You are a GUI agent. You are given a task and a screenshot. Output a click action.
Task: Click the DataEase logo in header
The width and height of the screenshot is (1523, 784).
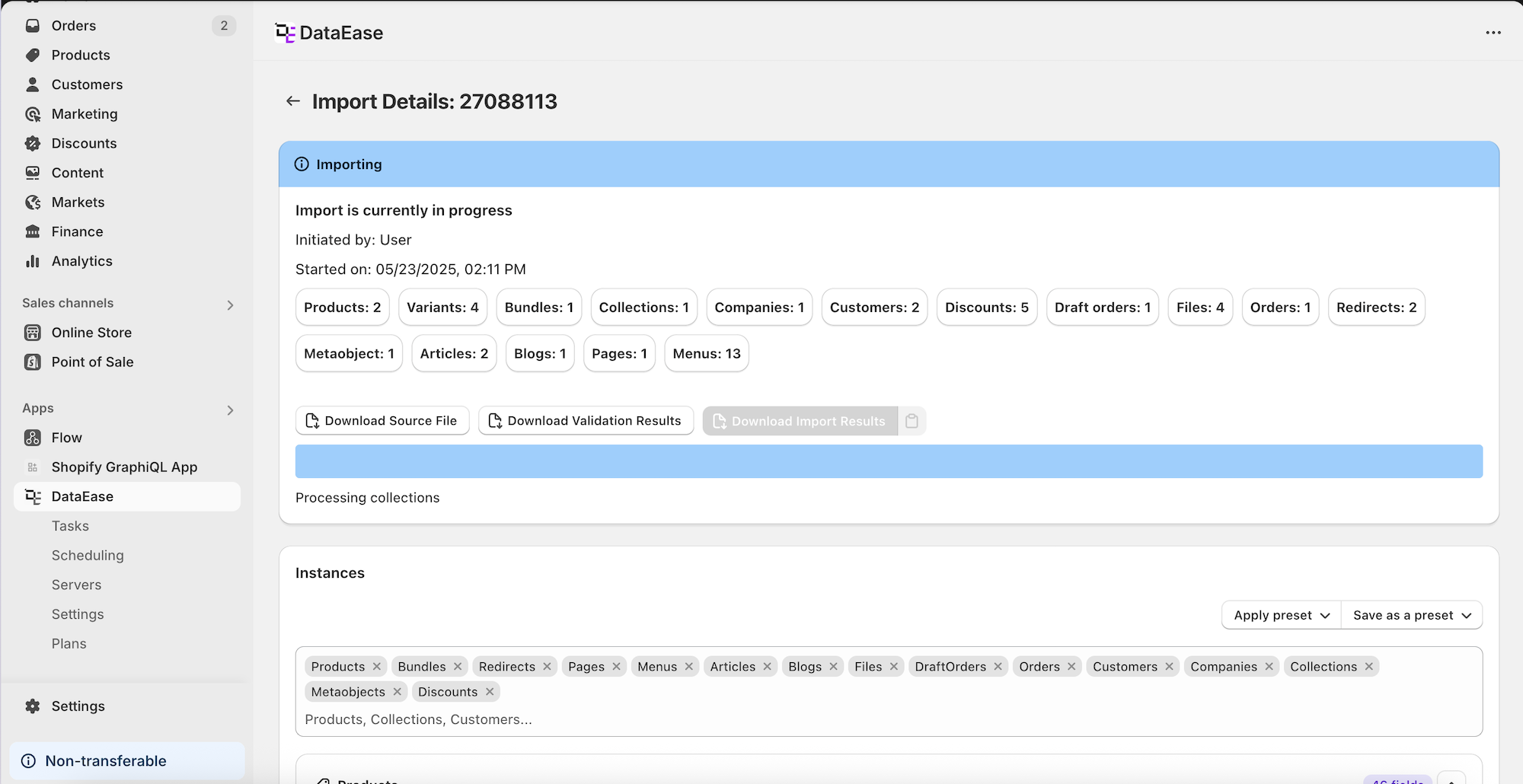point(285,33)
